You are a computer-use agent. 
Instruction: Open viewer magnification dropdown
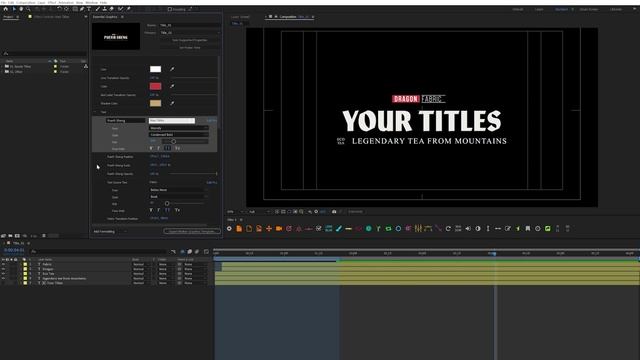click(x=236, y=212)
